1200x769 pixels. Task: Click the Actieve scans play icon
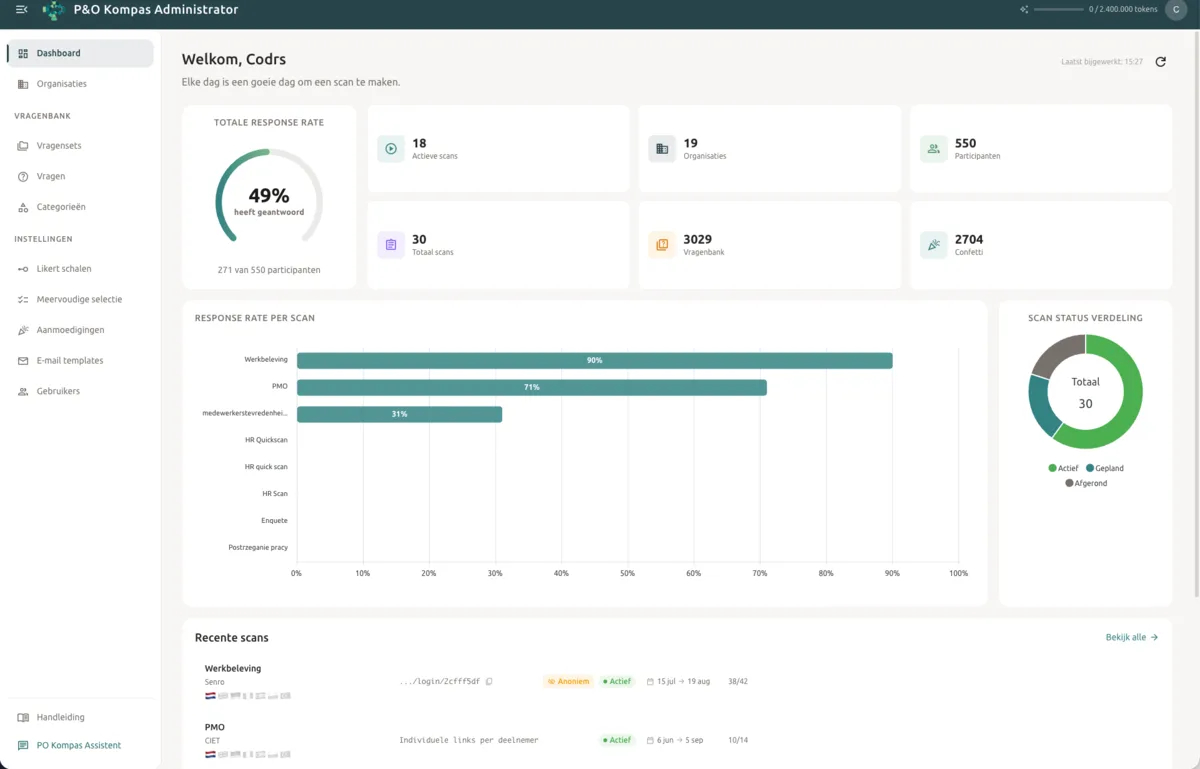click(391, 149)
